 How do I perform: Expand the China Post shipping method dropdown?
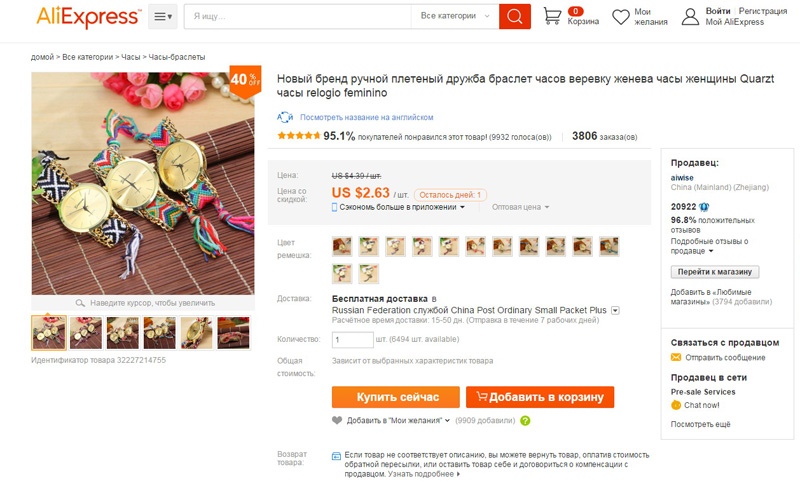coord(615,310)
